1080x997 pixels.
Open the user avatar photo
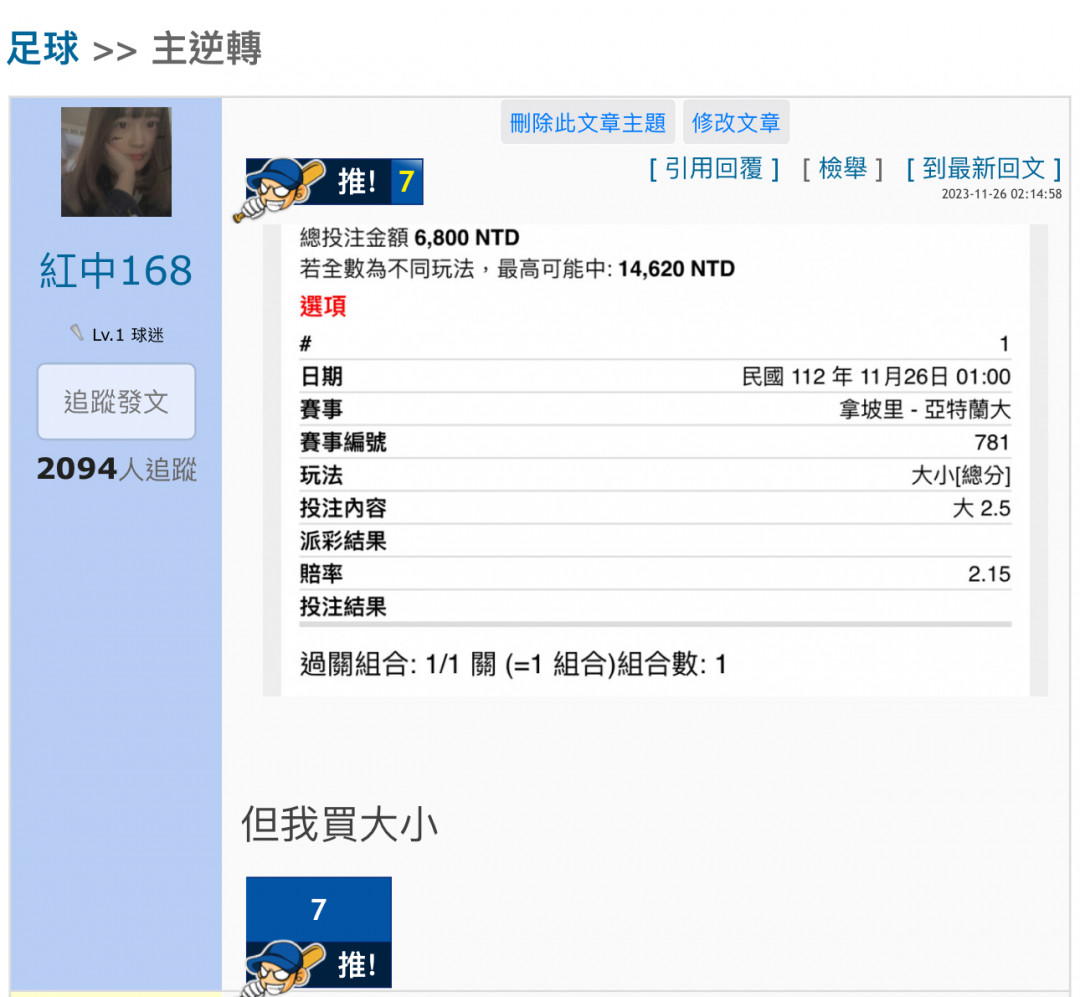tap(116, 162)
